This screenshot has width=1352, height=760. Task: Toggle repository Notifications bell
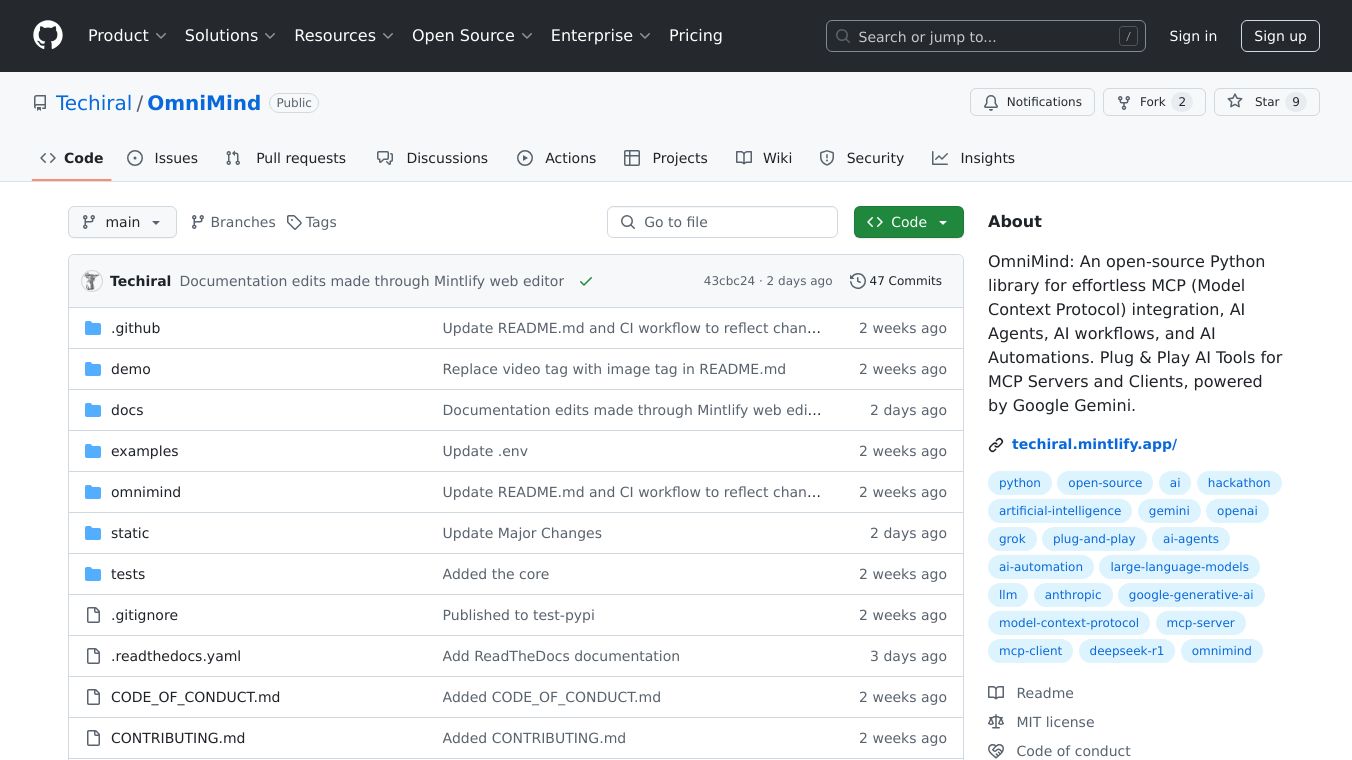click(1032, 102)
